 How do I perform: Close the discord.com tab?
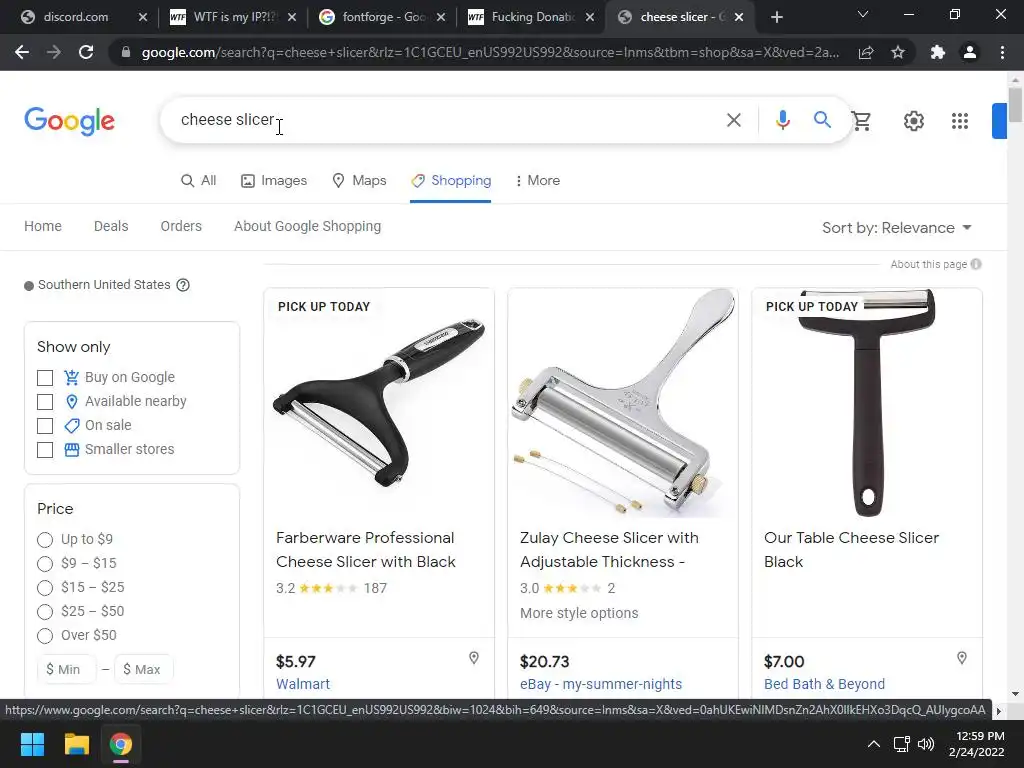tap(143, 18)
